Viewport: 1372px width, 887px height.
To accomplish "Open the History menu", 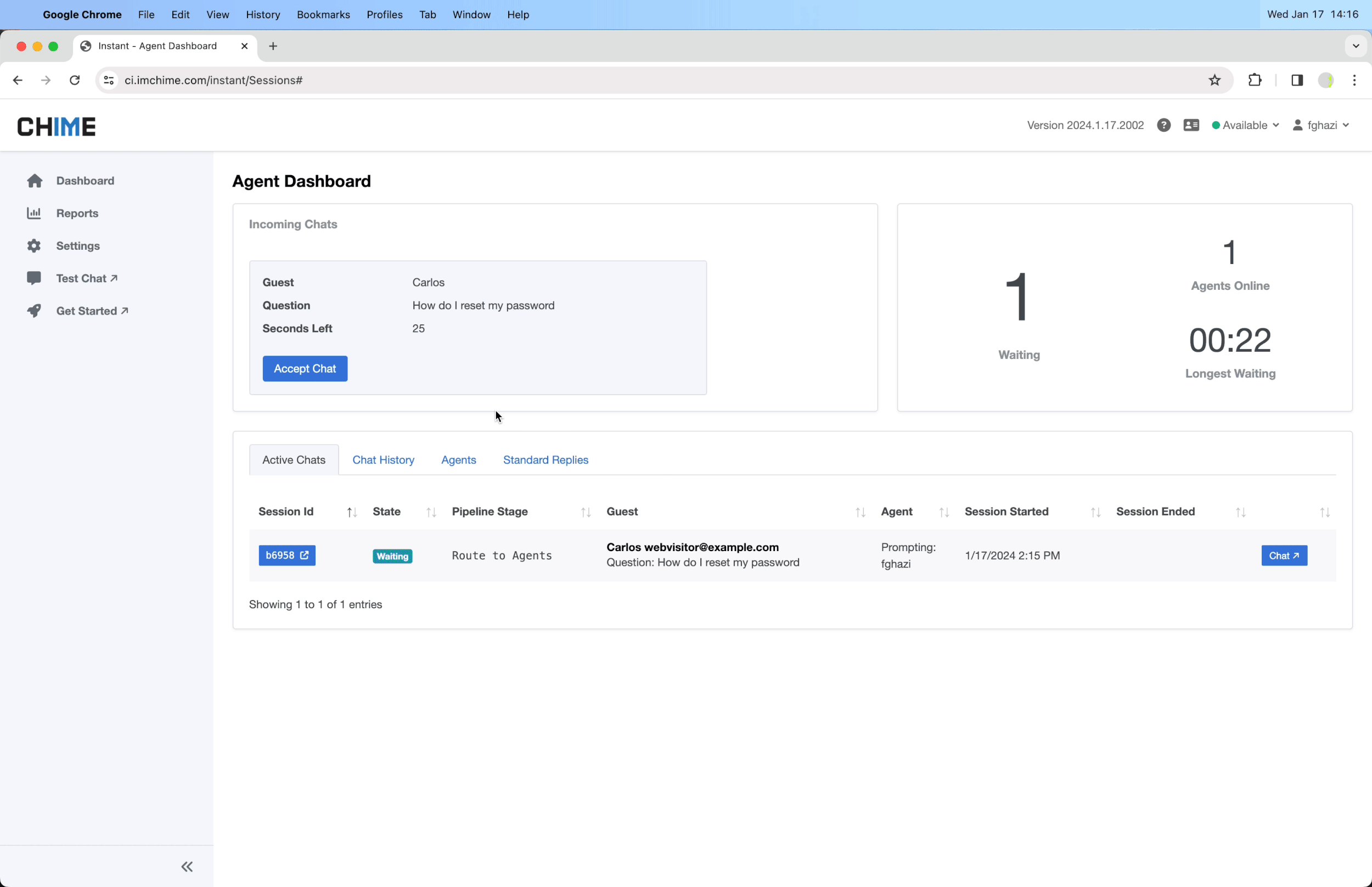I will [262, 14].
